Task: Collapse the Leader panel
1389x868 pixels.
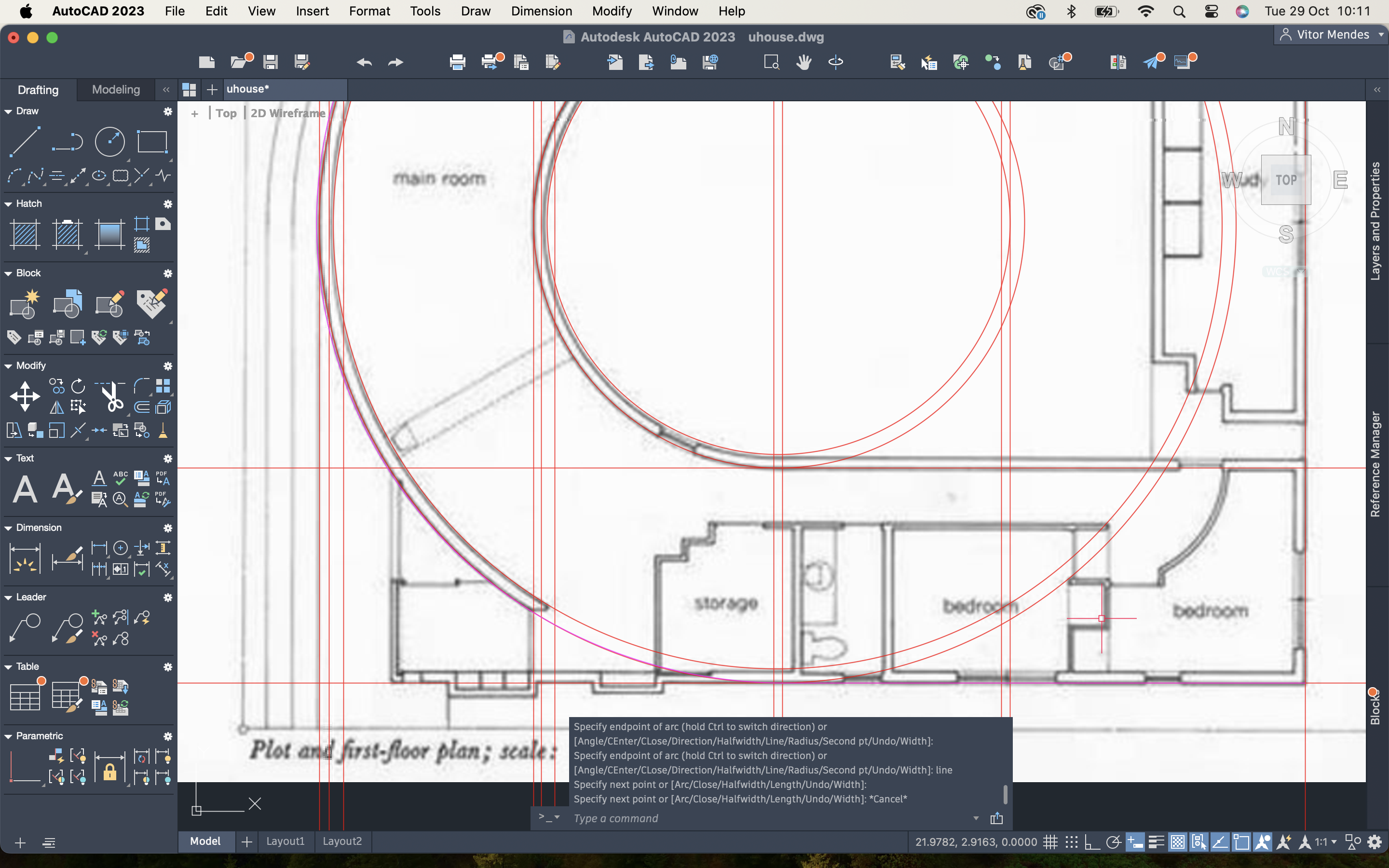Action: click(9, 597)
